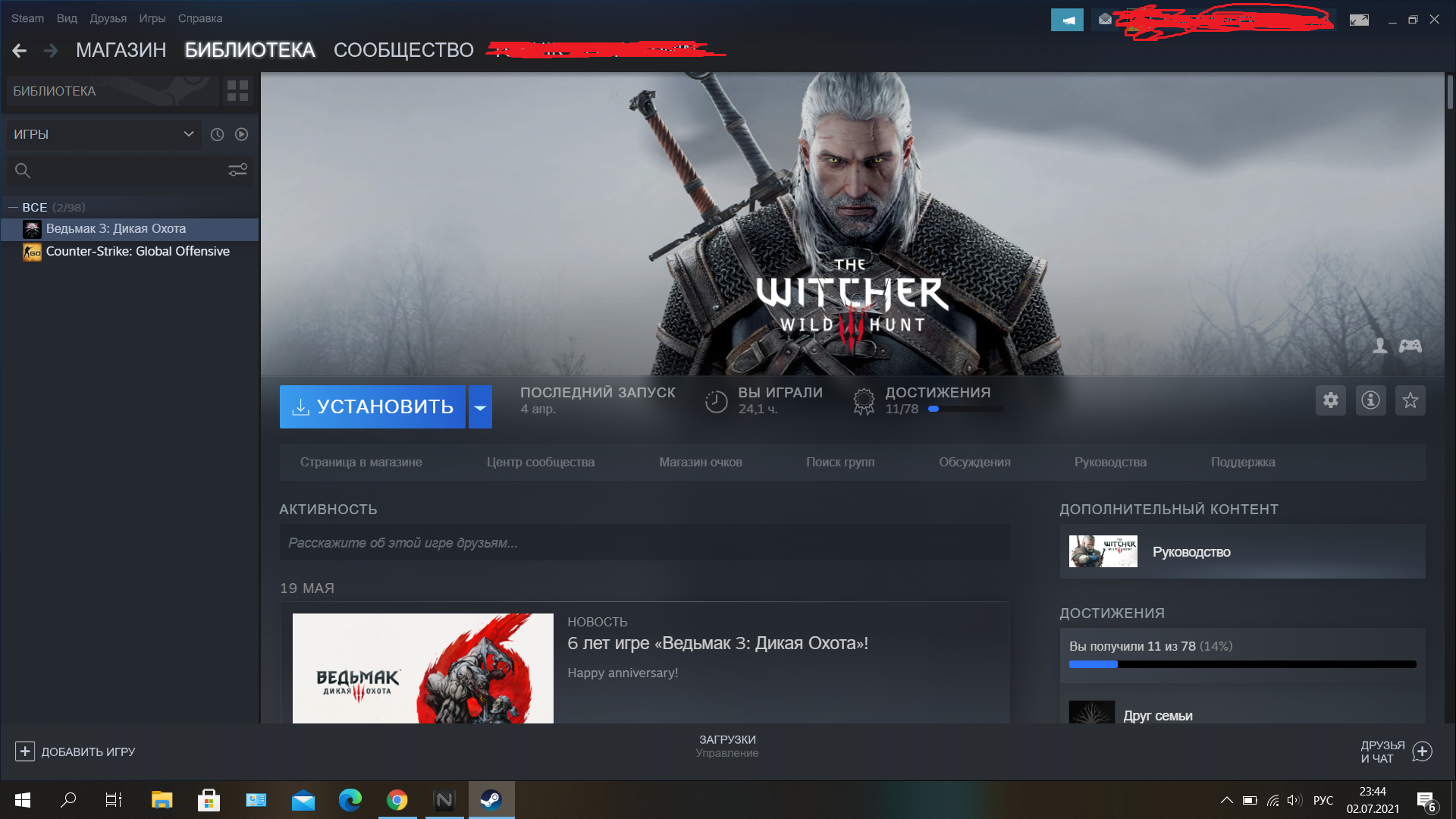Show hidden tray icons chevron
This screenshot has width=1456, height=819.
tap(1226, 800)
